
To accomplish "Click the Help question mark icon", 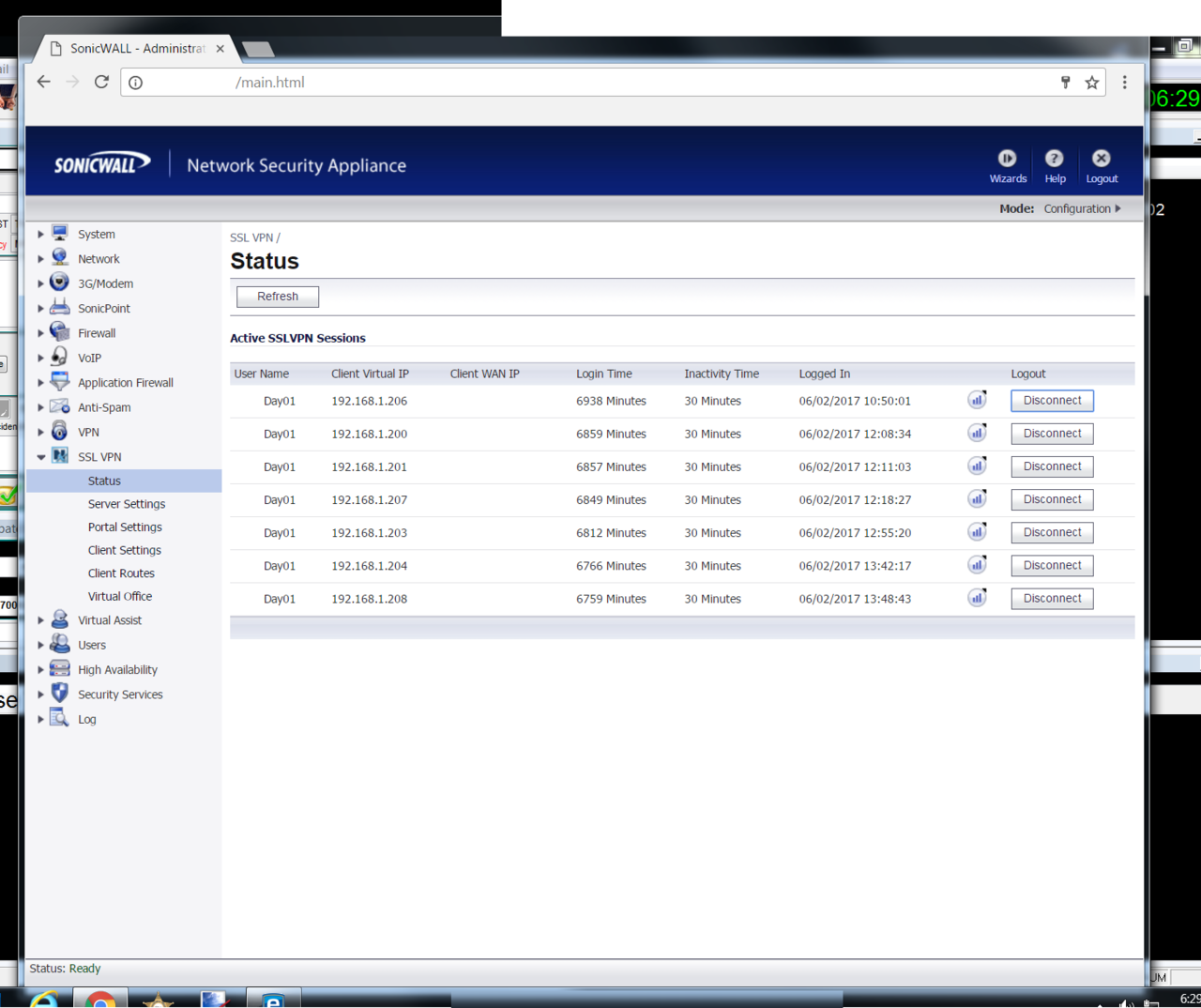I will tap(1055, 159).
